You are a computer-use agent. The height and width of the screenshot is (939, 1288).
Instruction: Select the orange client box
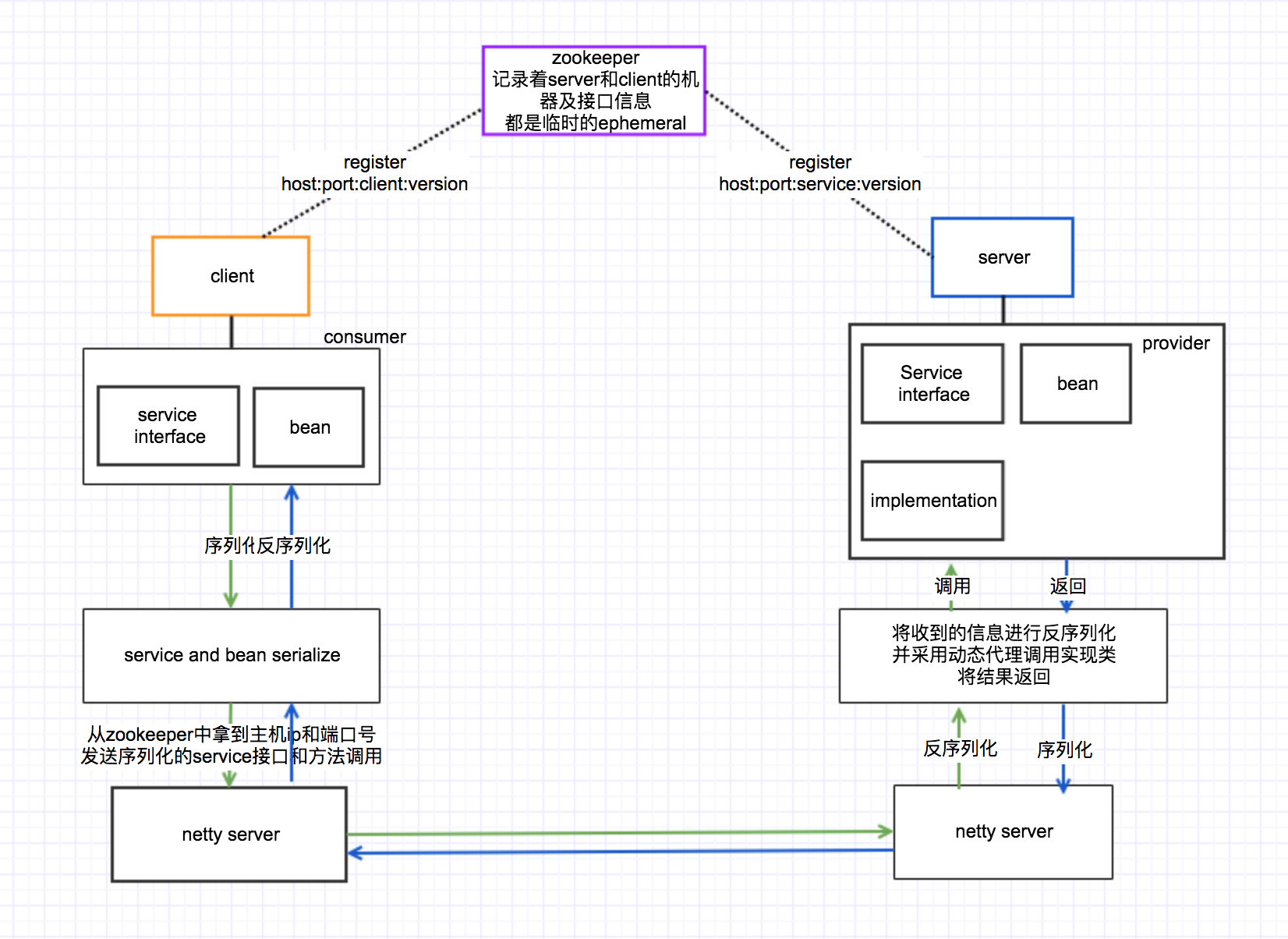[231, 276]
